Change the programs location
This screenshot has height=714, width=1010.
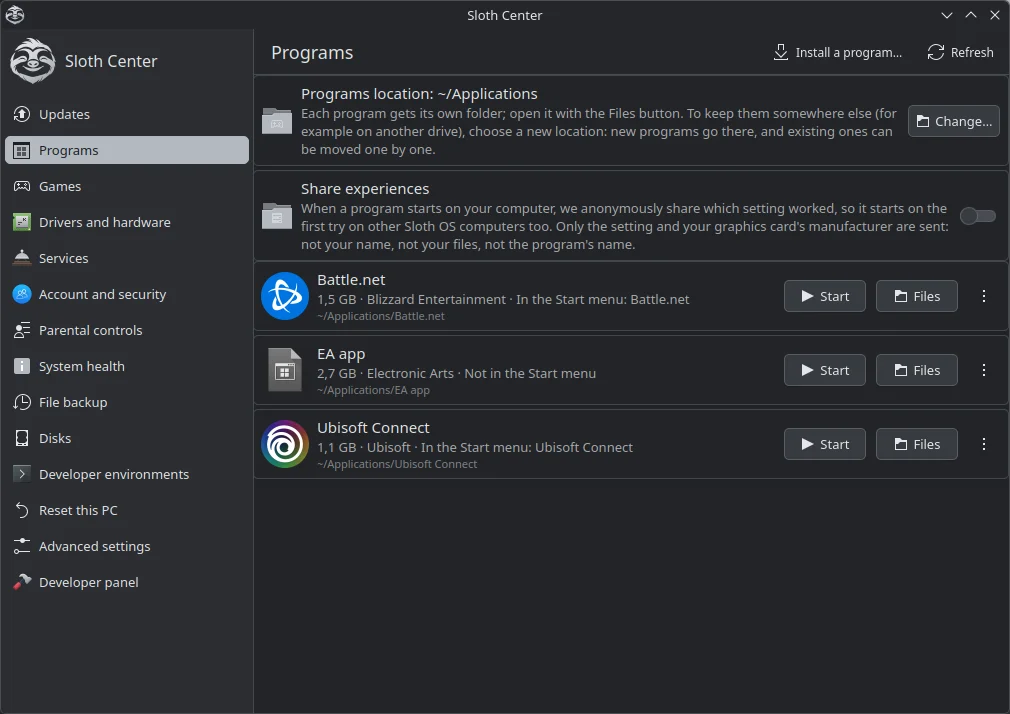(954, 121)
